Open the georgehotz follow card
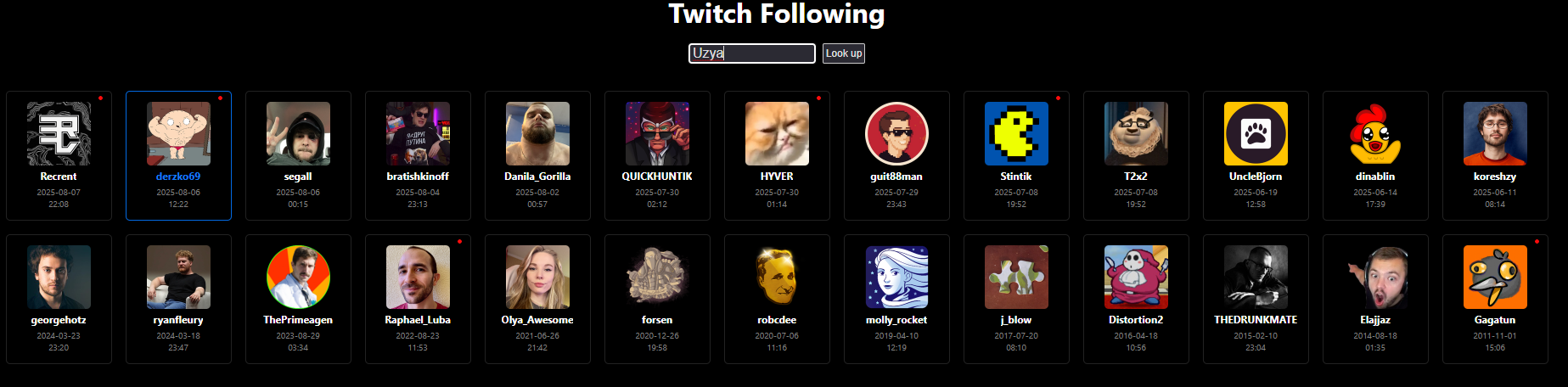Image resolution: width=1568 pixels, height=387 pixels. pyautogui.click(x=59, y=299)
